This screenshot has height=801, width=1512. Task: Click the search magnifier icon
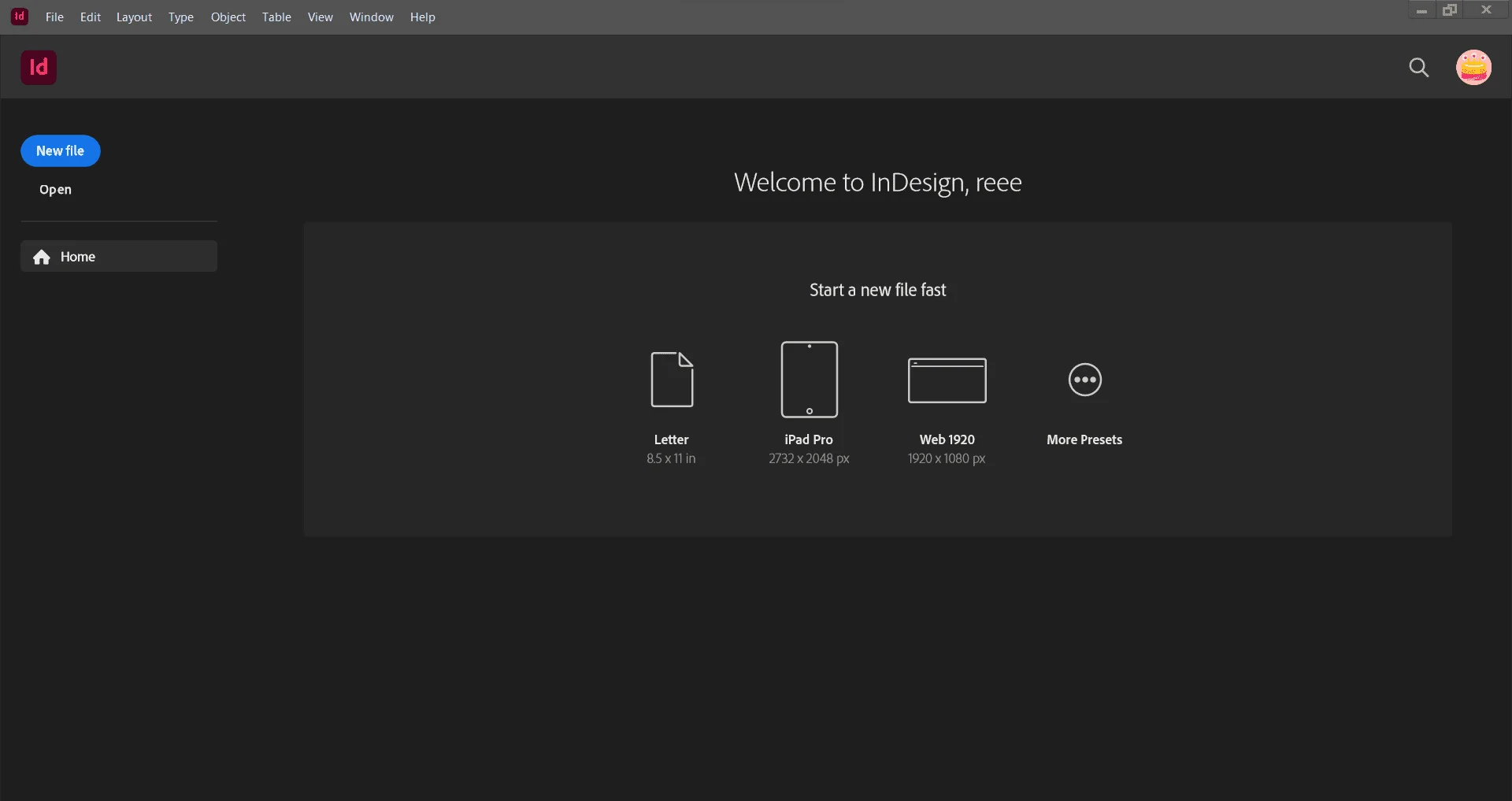[1418, 68]
